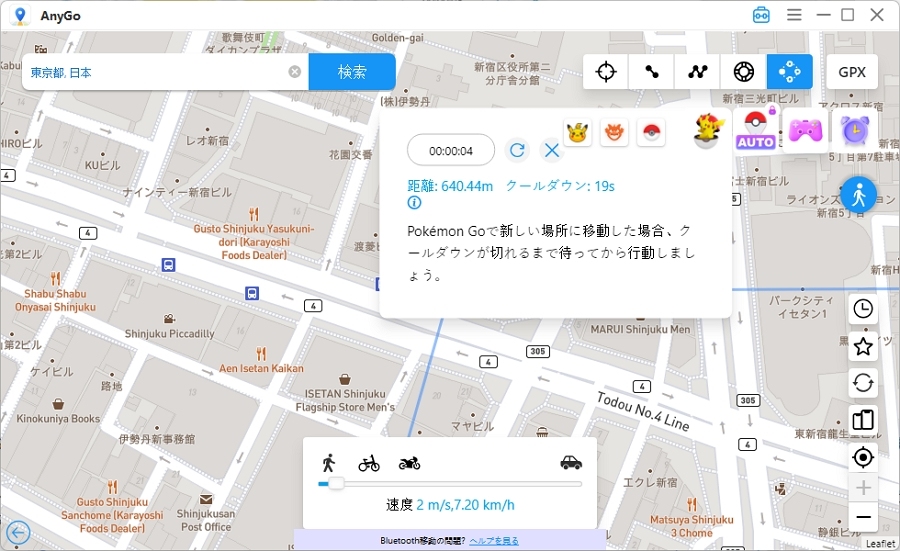
Task: Select the teleport mode crosshair icon
Action: click(606, 72)
